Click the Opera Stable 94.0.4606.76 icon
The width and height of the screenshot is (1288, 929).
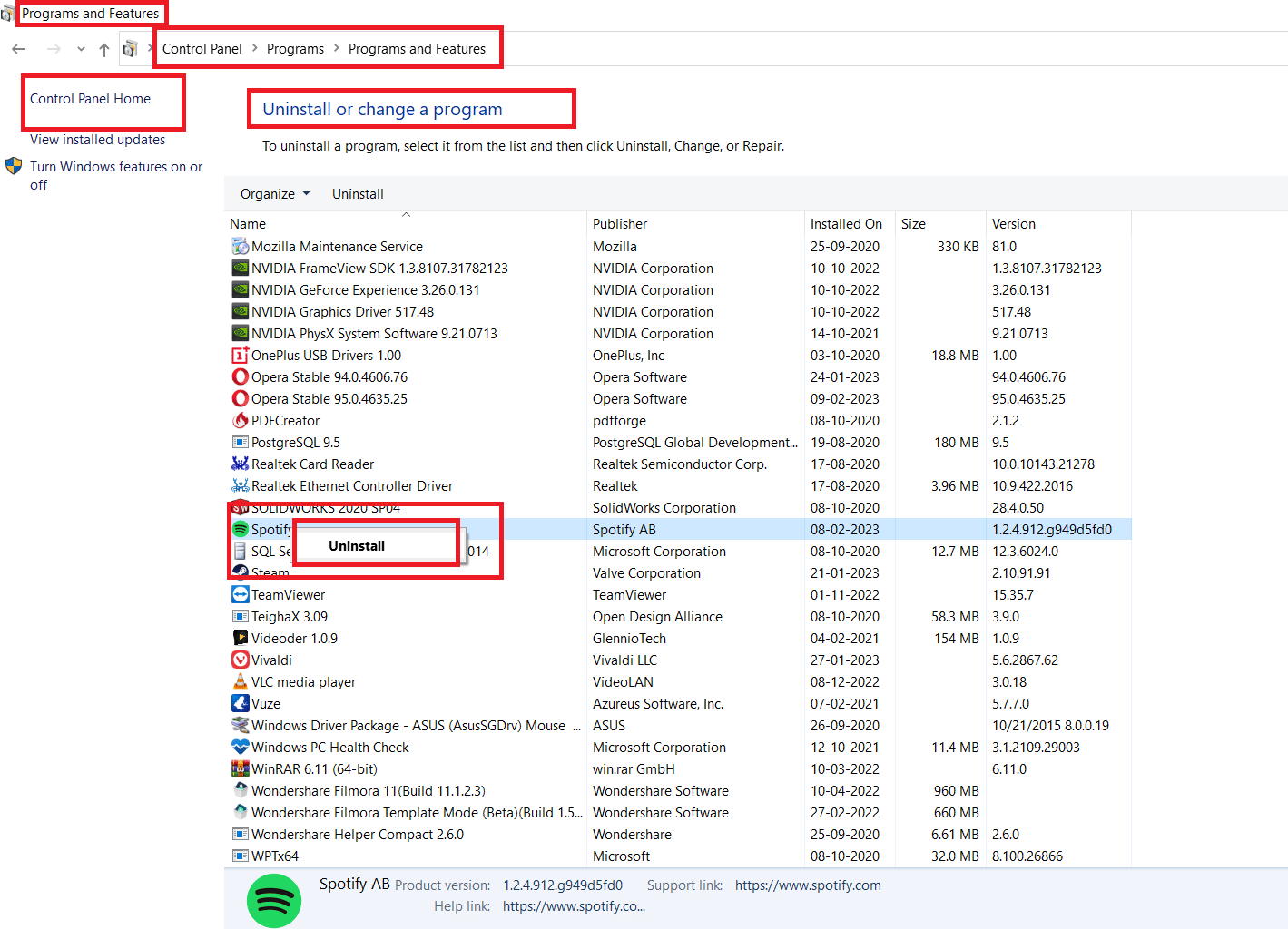[241, 377]
